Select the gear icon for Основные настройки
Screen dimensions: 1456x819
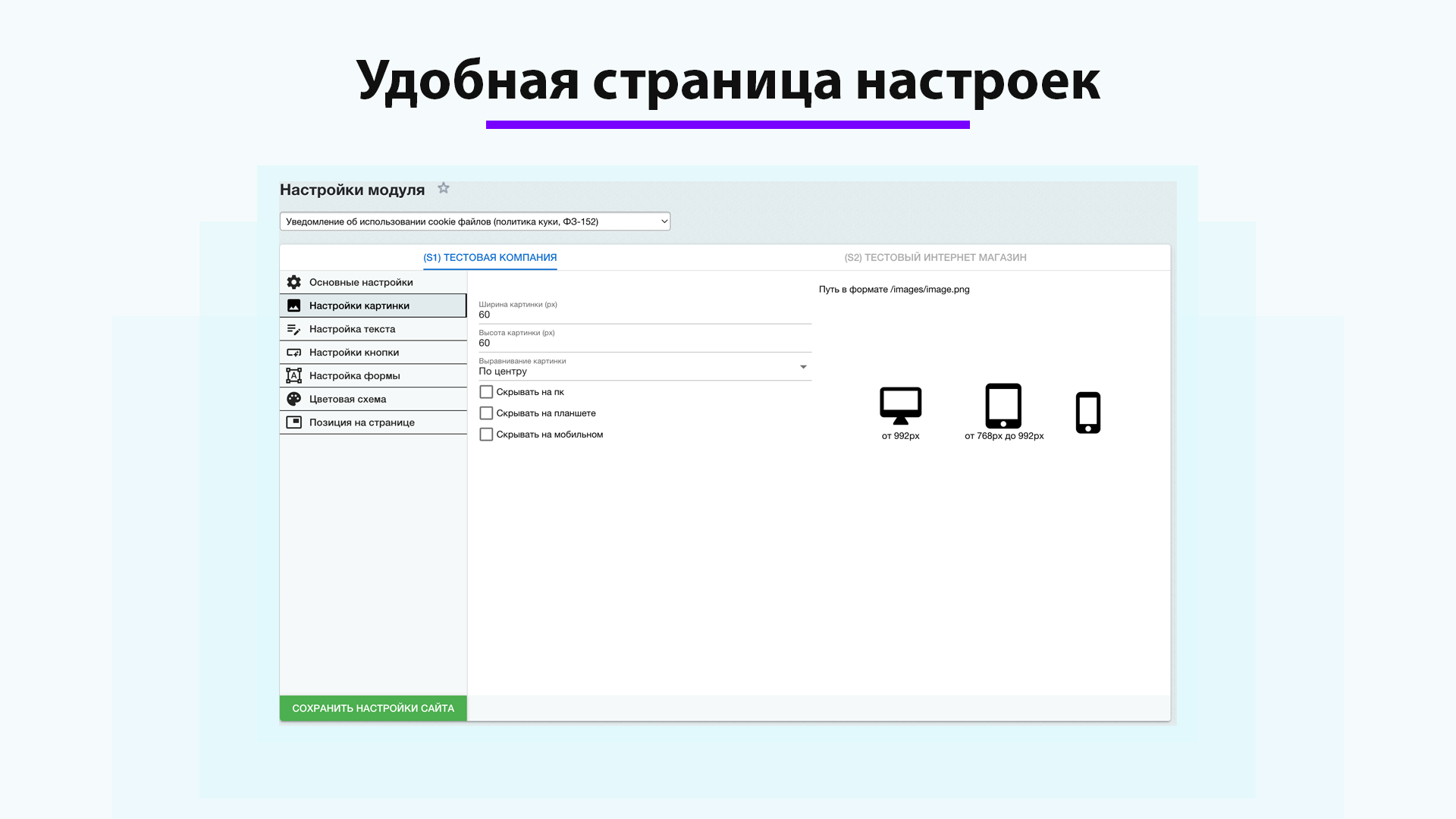point(293,281)
